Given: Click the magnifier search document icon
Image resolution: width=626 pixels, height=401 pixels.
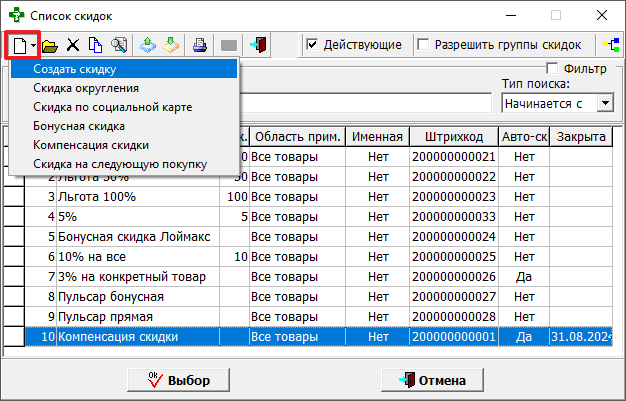Looking at the screenshot, I should point(119,45).
